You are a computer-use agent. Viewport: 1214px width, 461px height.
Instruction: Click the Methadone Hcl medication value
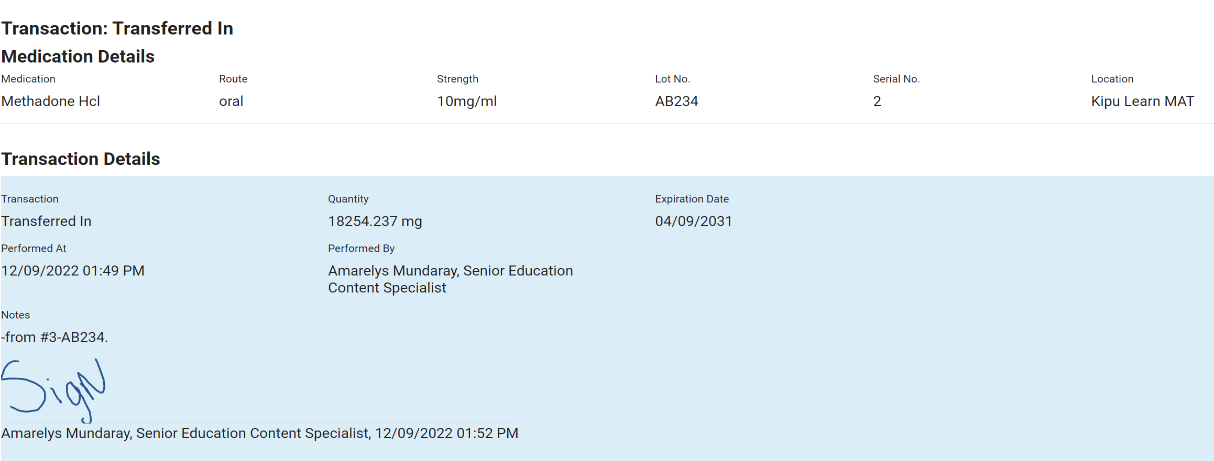[x=51, y=101]
